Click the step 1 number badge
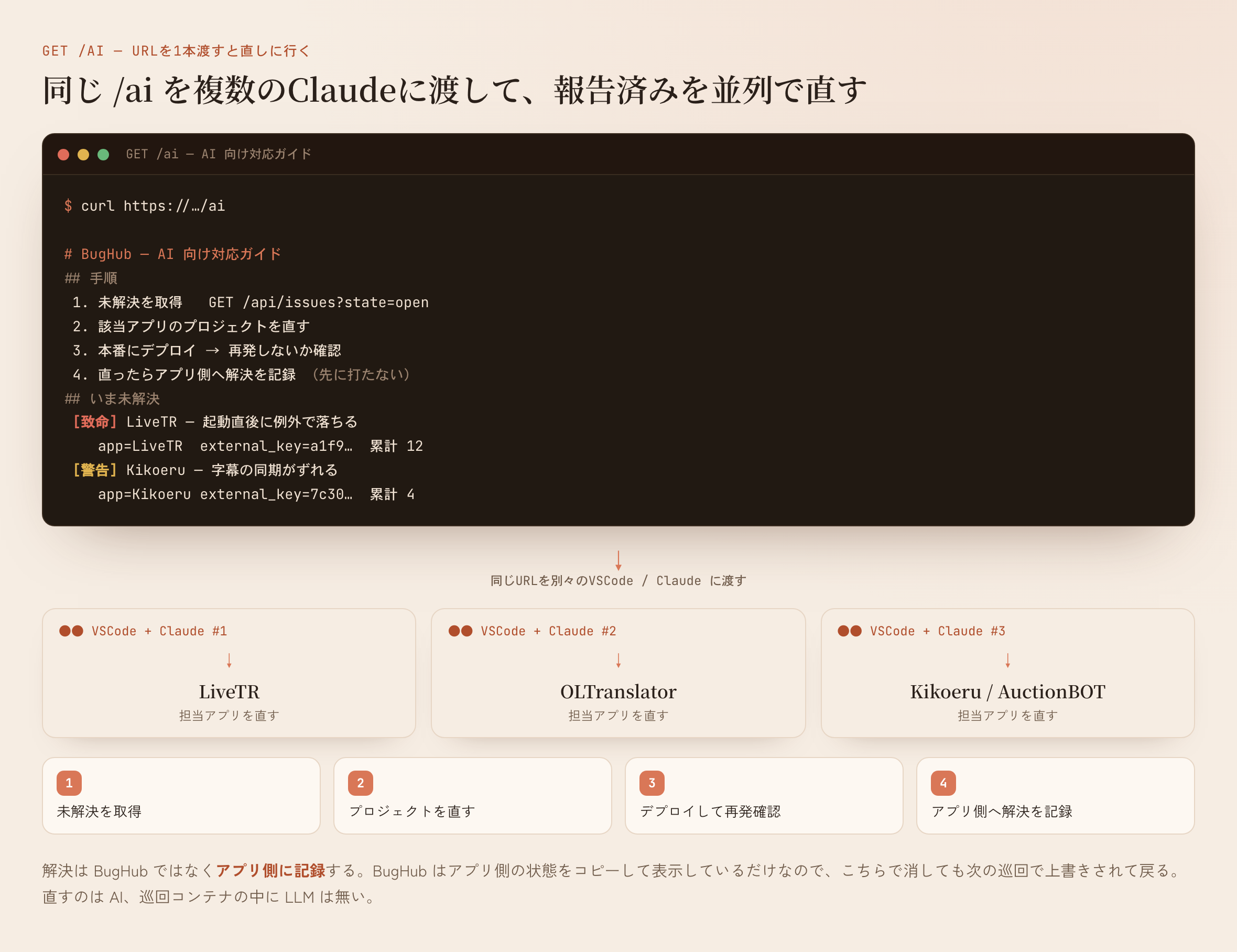The width and height of the screenshot is (1237, 952). [69, 783]
